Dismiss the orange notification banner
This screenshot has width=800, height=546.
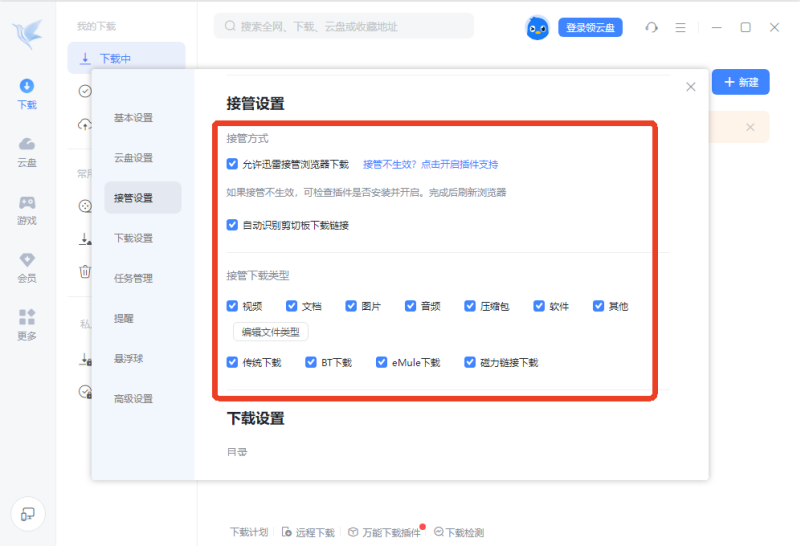[750, 127]
